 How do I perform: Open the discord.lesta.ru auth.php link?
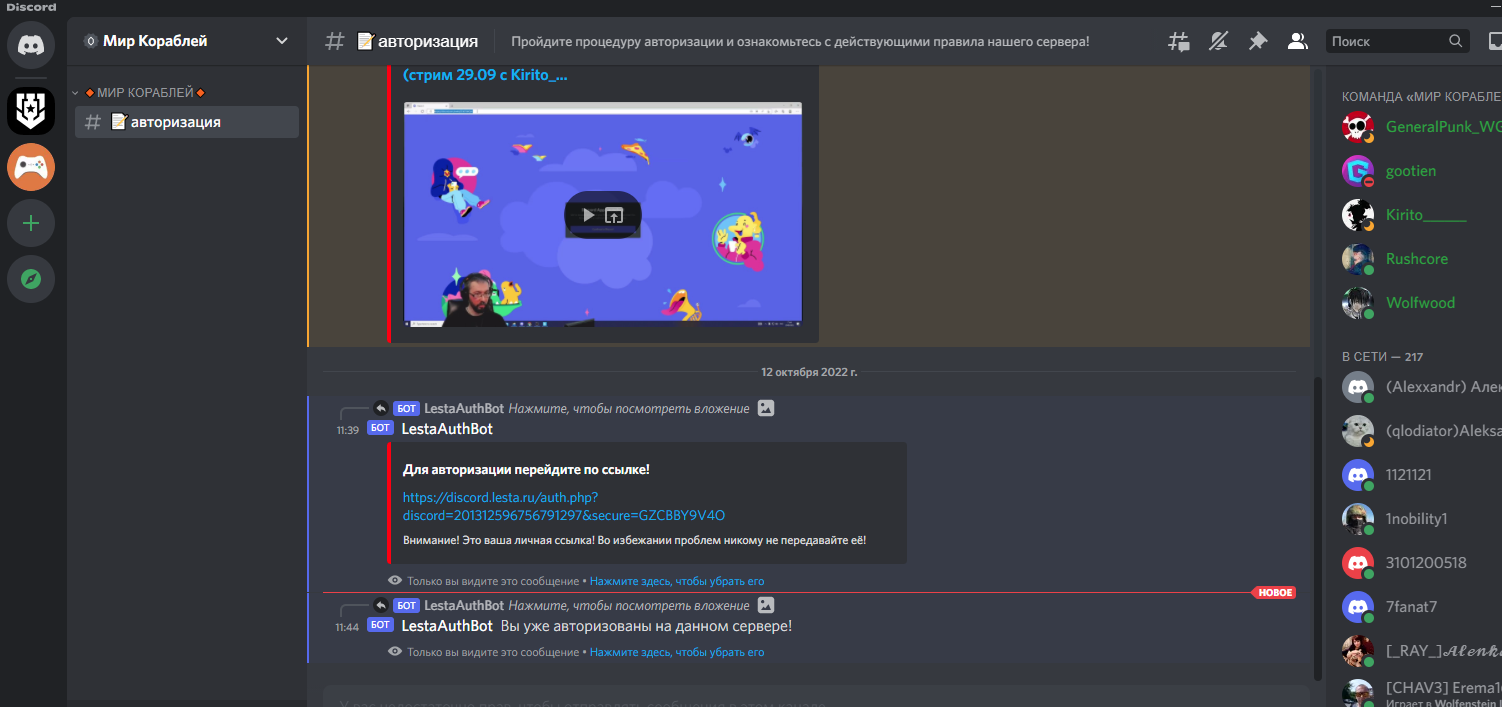coord(564,506)
